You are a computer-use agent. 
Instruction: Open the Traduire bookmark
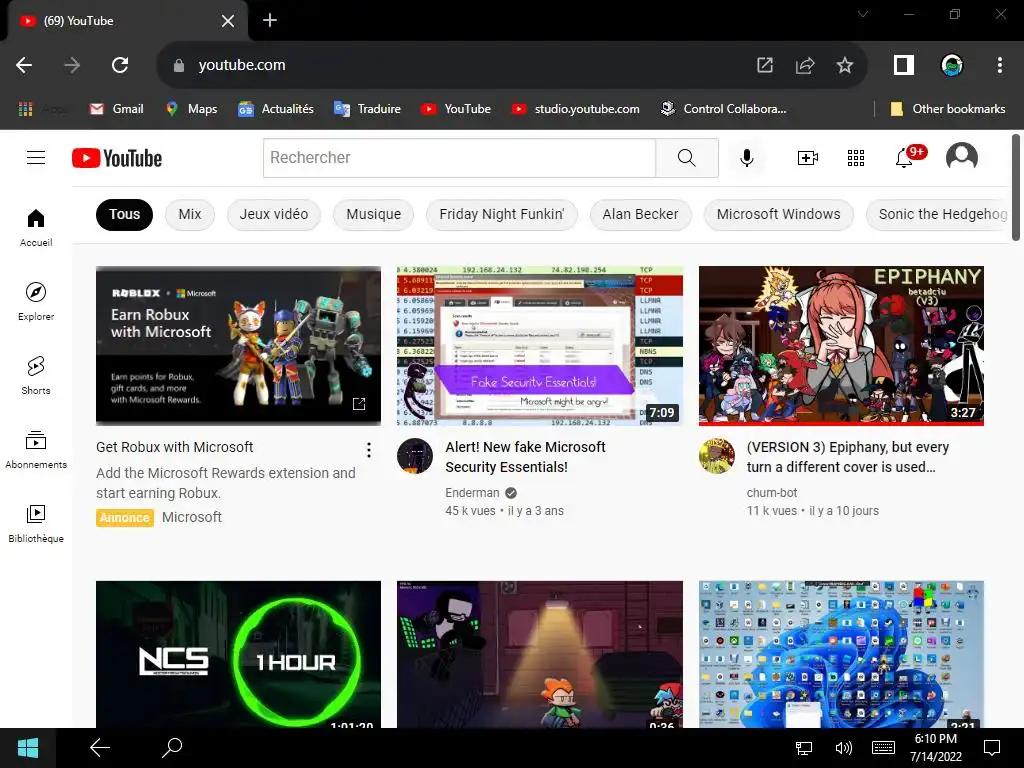click(x=367, y=109)
